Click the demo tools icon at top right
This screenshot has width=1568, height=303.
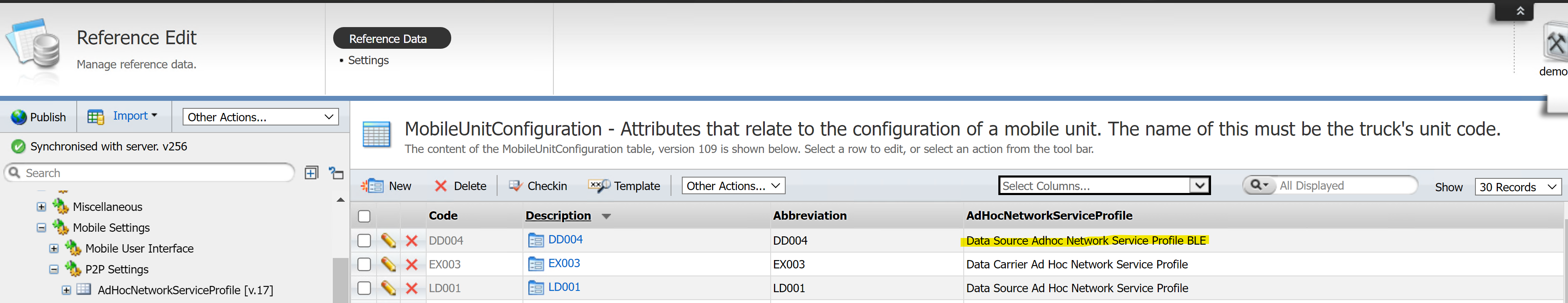coord(1555,44)
